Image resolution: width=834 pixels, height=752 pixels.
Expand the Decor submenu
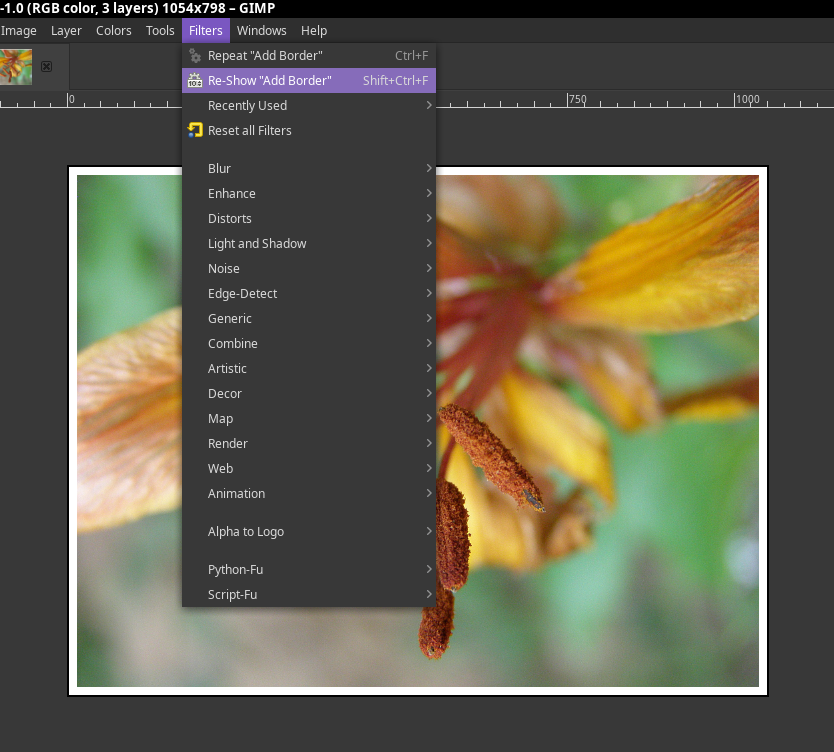pos(309,393)
